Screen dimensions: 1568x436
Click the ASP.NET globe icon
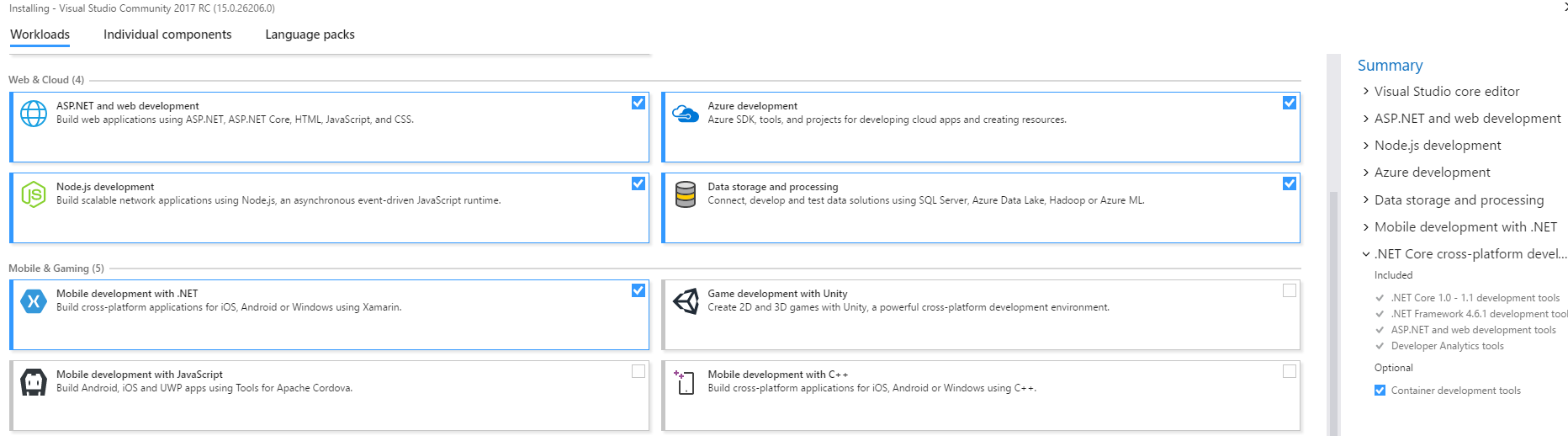pyautogui.click(x=34, y=114)
